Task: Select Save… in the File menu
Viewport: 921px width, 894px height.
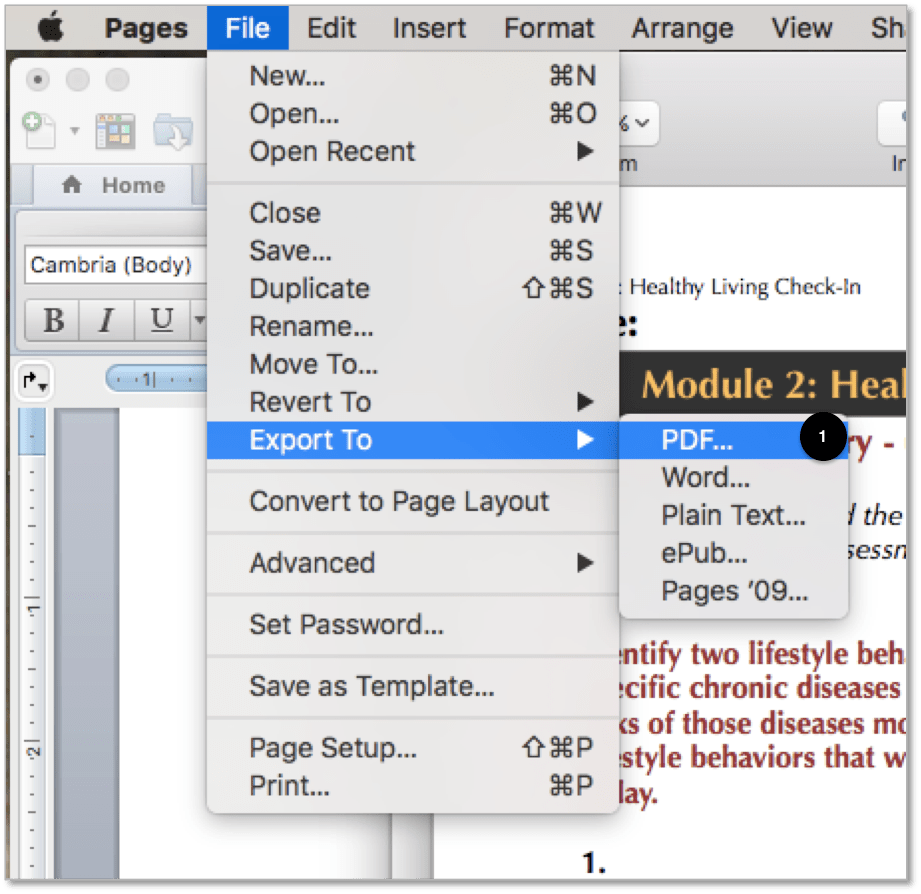Action: click(413, 251)
